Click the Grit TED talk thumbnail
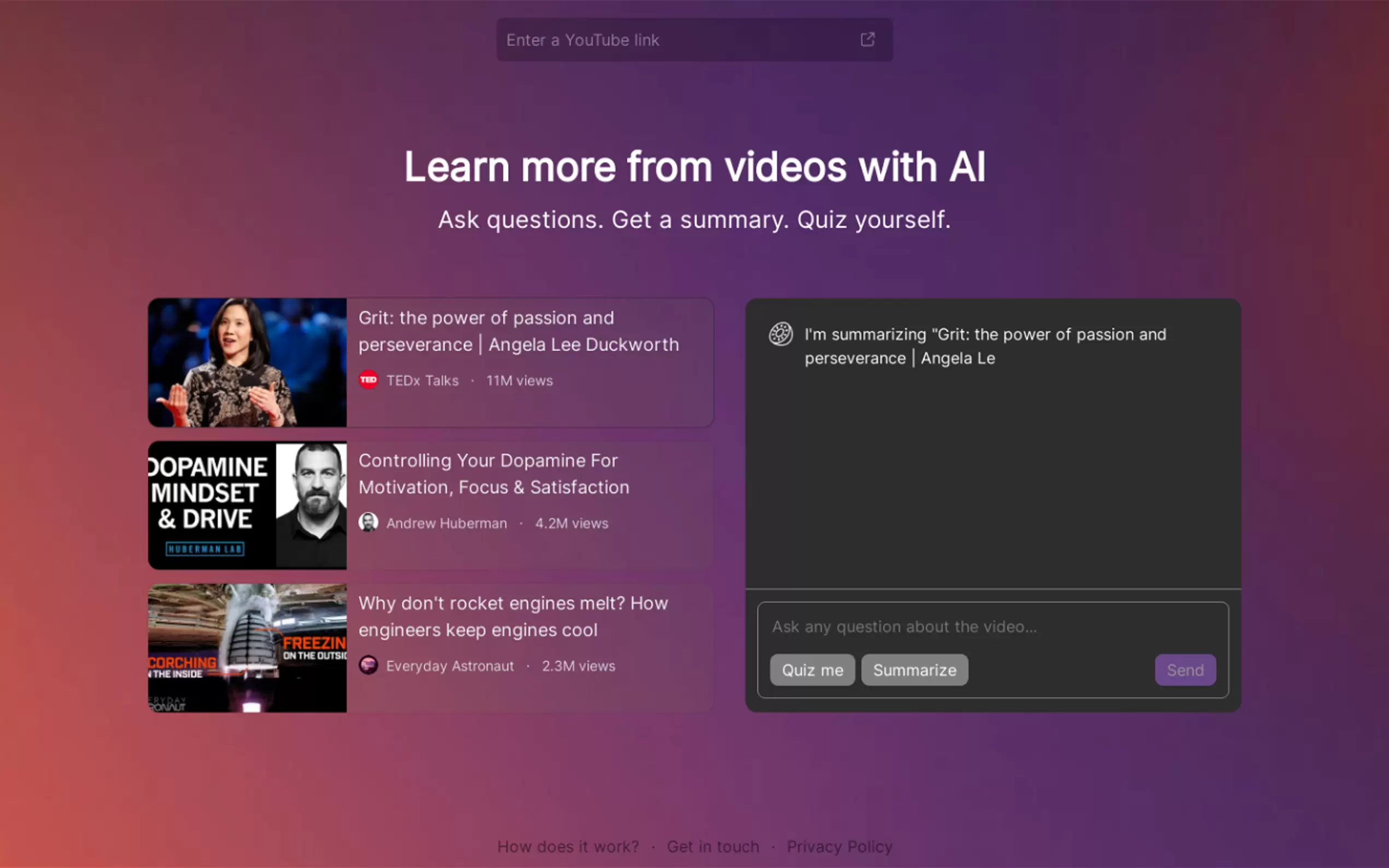This screenshot has height=868, width=1389. coord(248,362)
